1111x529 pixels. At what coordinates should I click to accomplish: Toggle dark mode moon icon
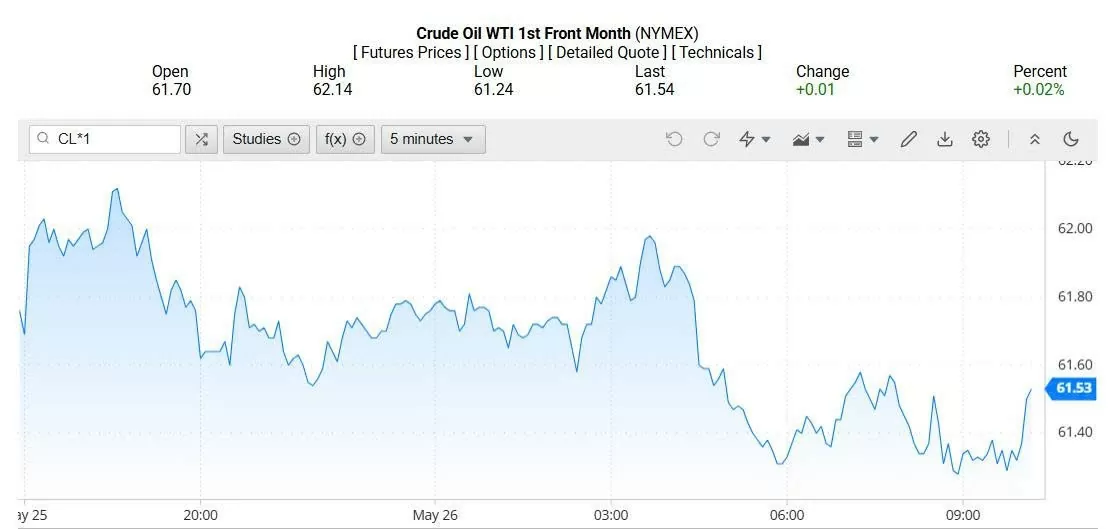(x=1071, y=140)
